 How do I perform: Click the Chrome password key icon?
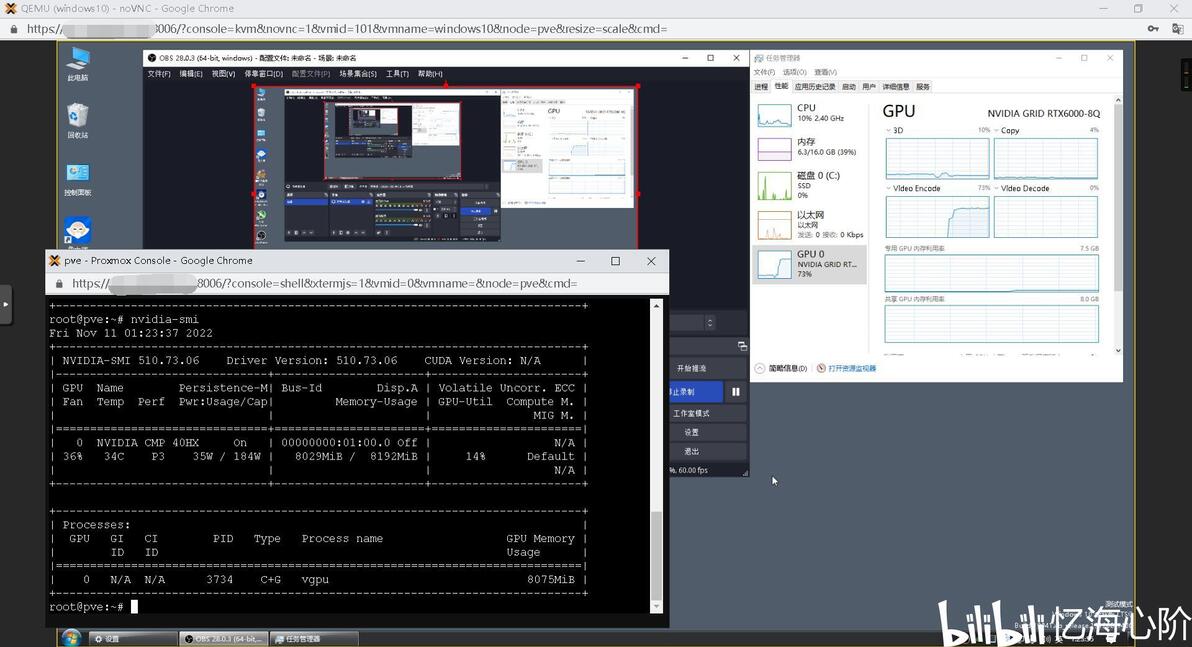1153,29
